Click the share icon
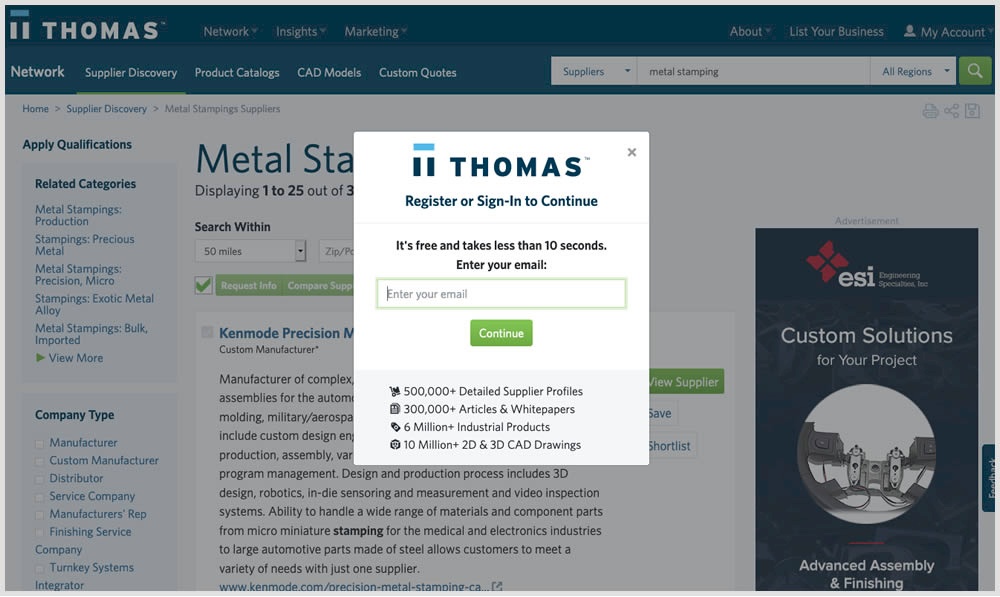 pyautogui.click(x=951, y=111)
